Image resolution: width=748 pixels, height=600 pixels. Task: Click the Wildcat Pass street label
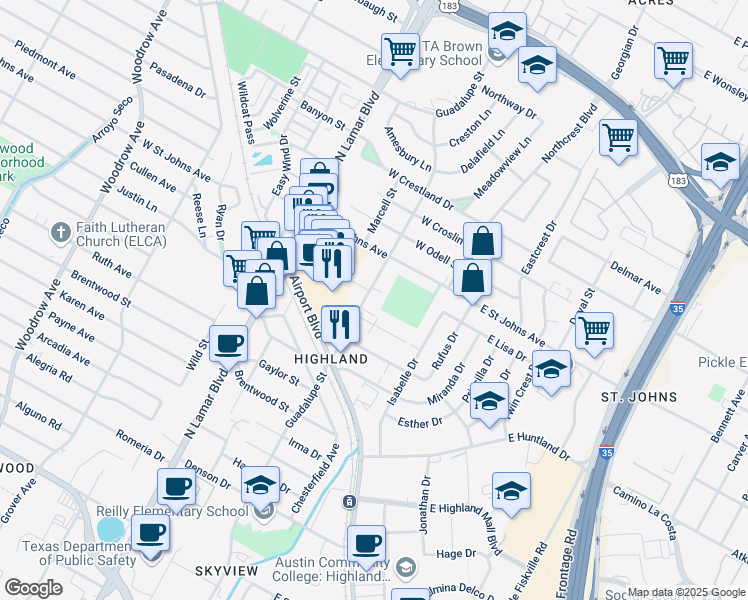point(246,113)
